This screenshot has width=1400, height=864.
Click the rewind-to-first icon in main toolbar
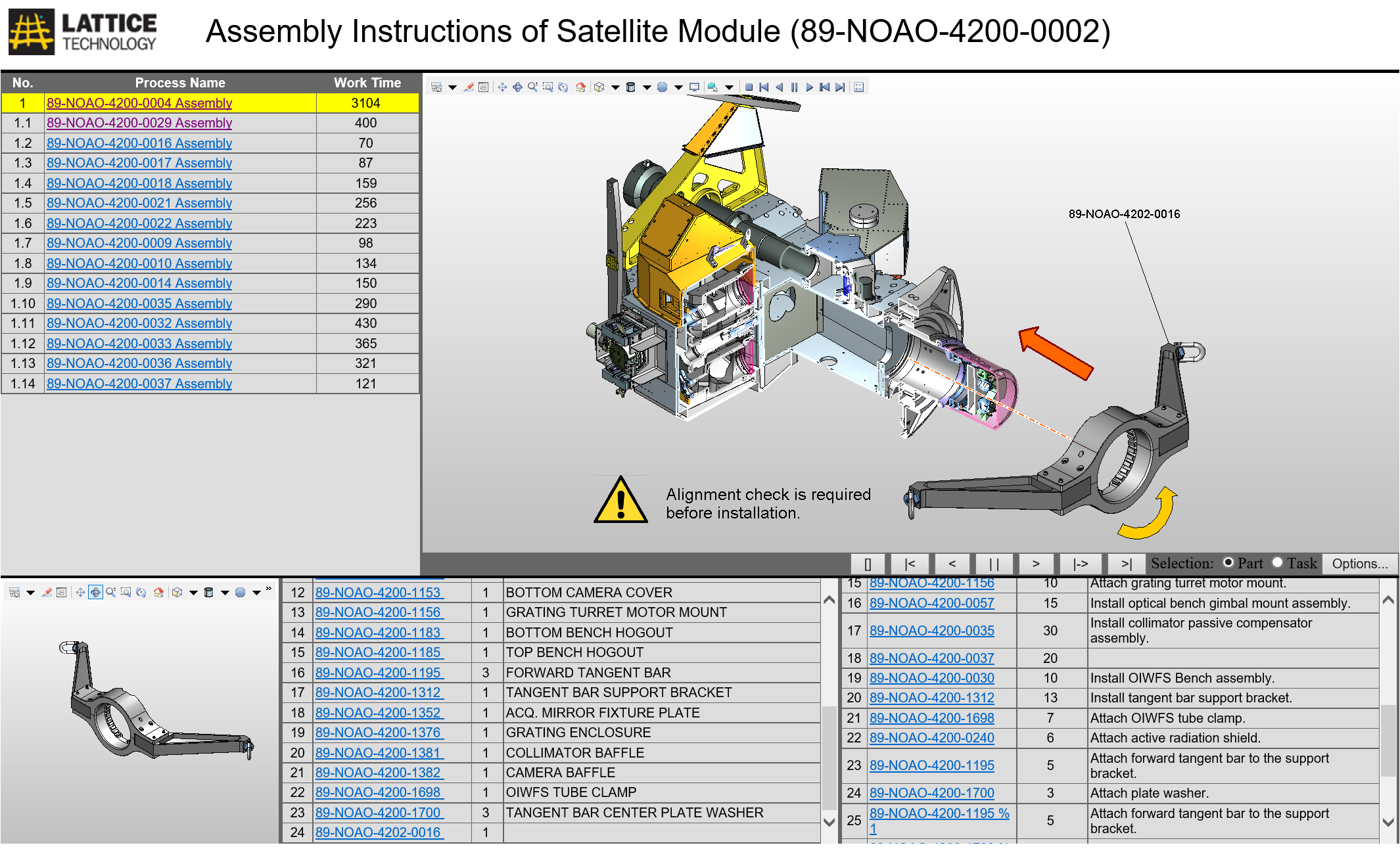tap(764, 87)
